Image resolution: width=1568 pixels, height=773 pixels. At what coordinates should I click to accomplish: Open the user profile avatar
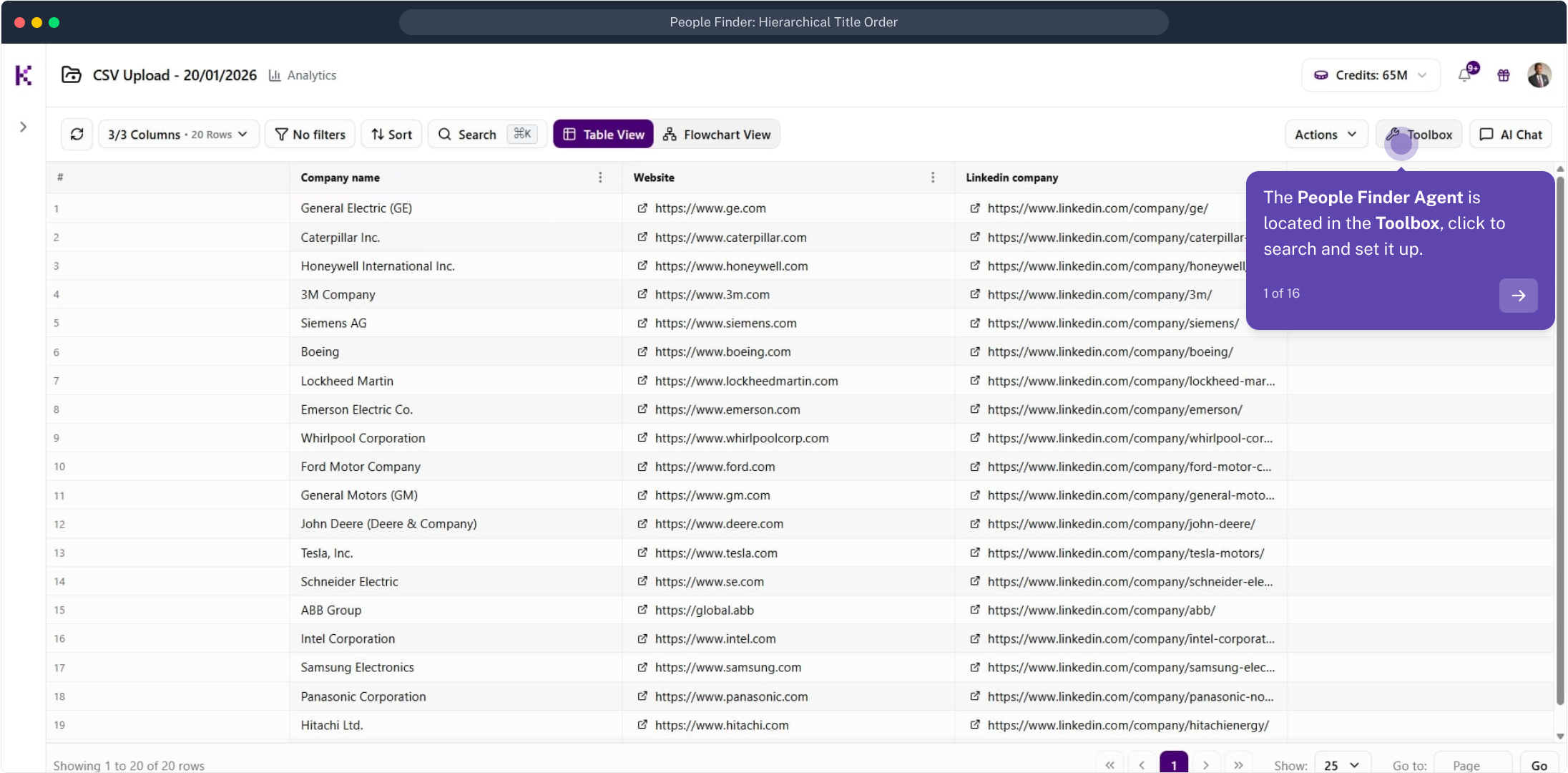click(x=1539, y=75)
